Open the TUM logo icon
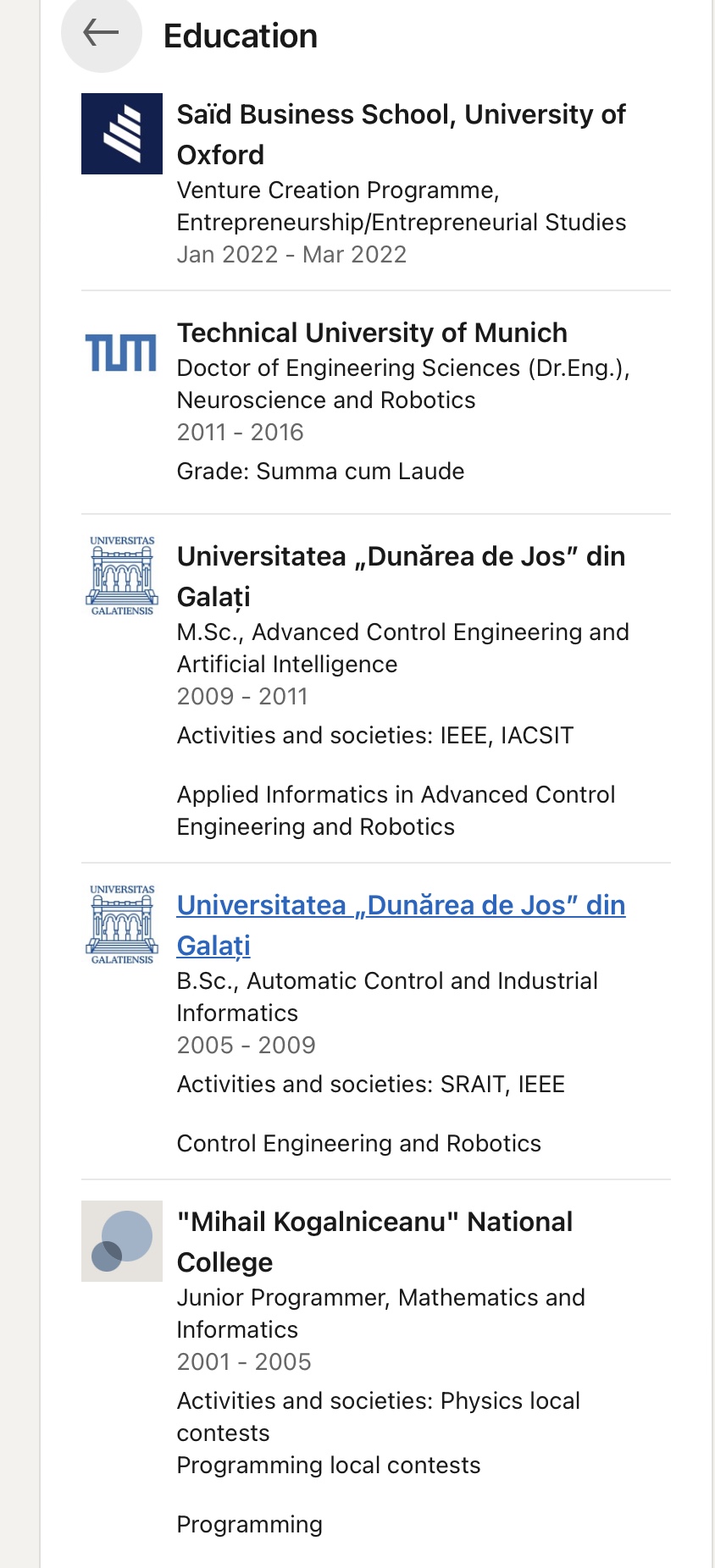The image size is (715, 1568). [x=122, y=352]
